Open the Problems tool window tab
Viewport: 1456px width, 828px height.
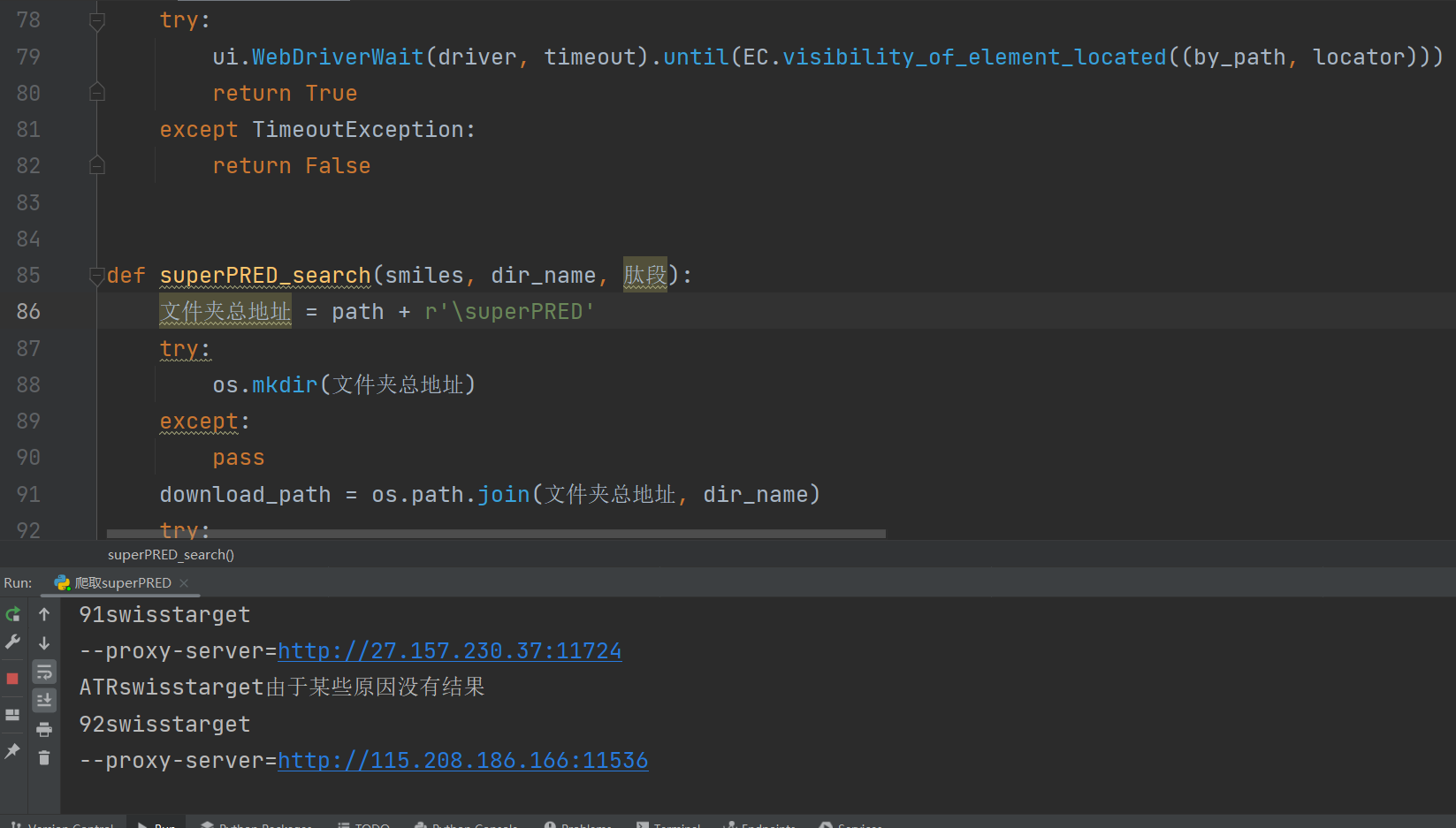pos(578,824)
